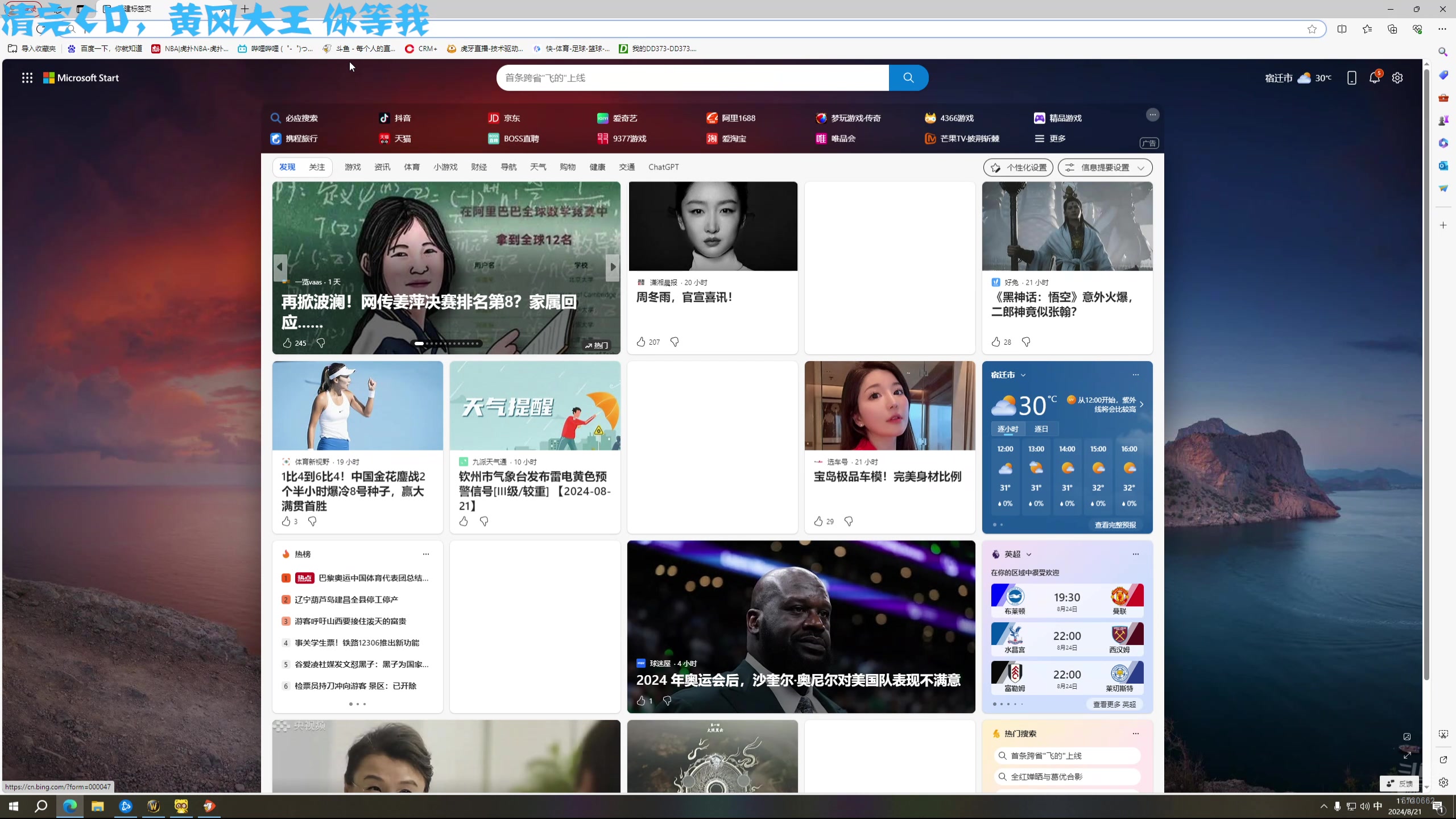Open hot item 辽宁葫芦岛建昌全县停工停产
1456x819 pixels.
coord(346,599)
